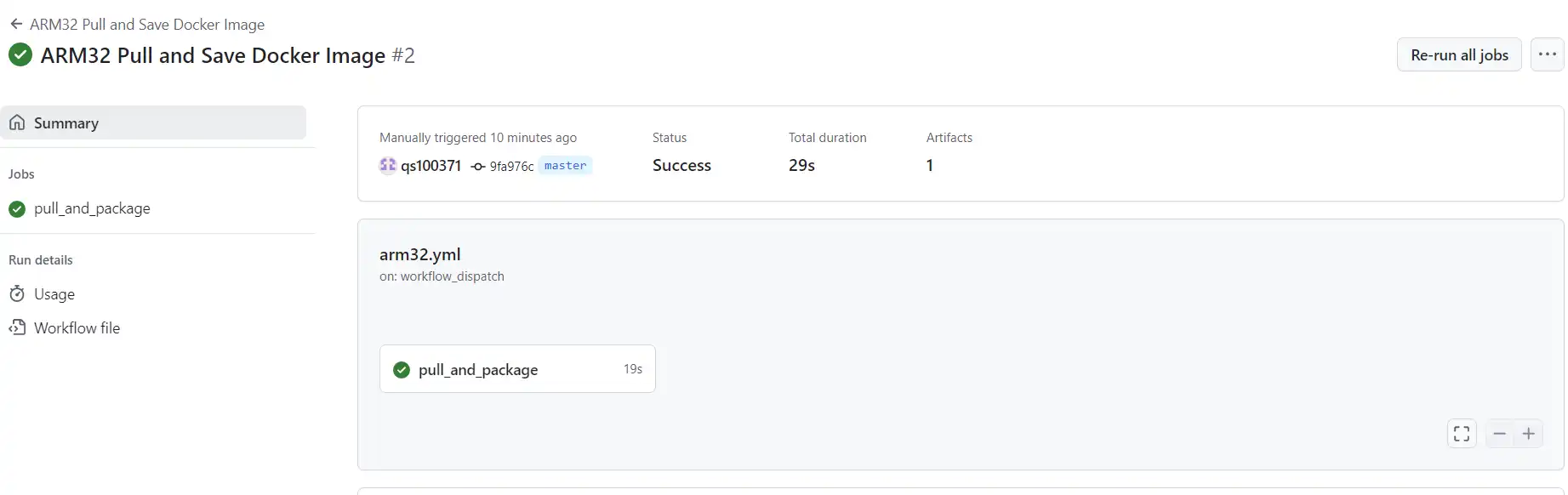Select the Summary sidebar item
This screenshot has width=1568, height=495.
coord(153,123)
